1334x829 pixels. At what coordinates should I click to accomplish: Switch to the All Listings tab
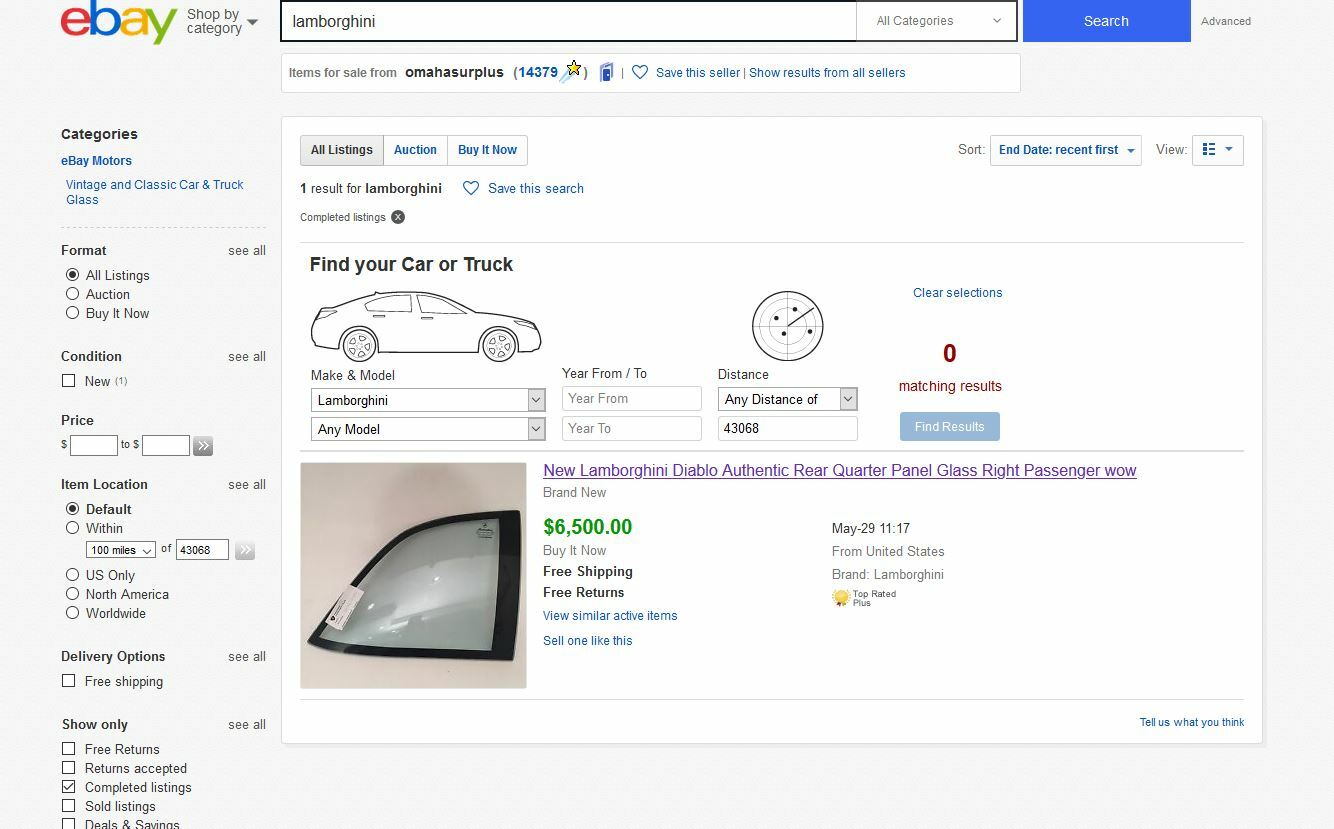pyautogui.click(x=341, y=150)
